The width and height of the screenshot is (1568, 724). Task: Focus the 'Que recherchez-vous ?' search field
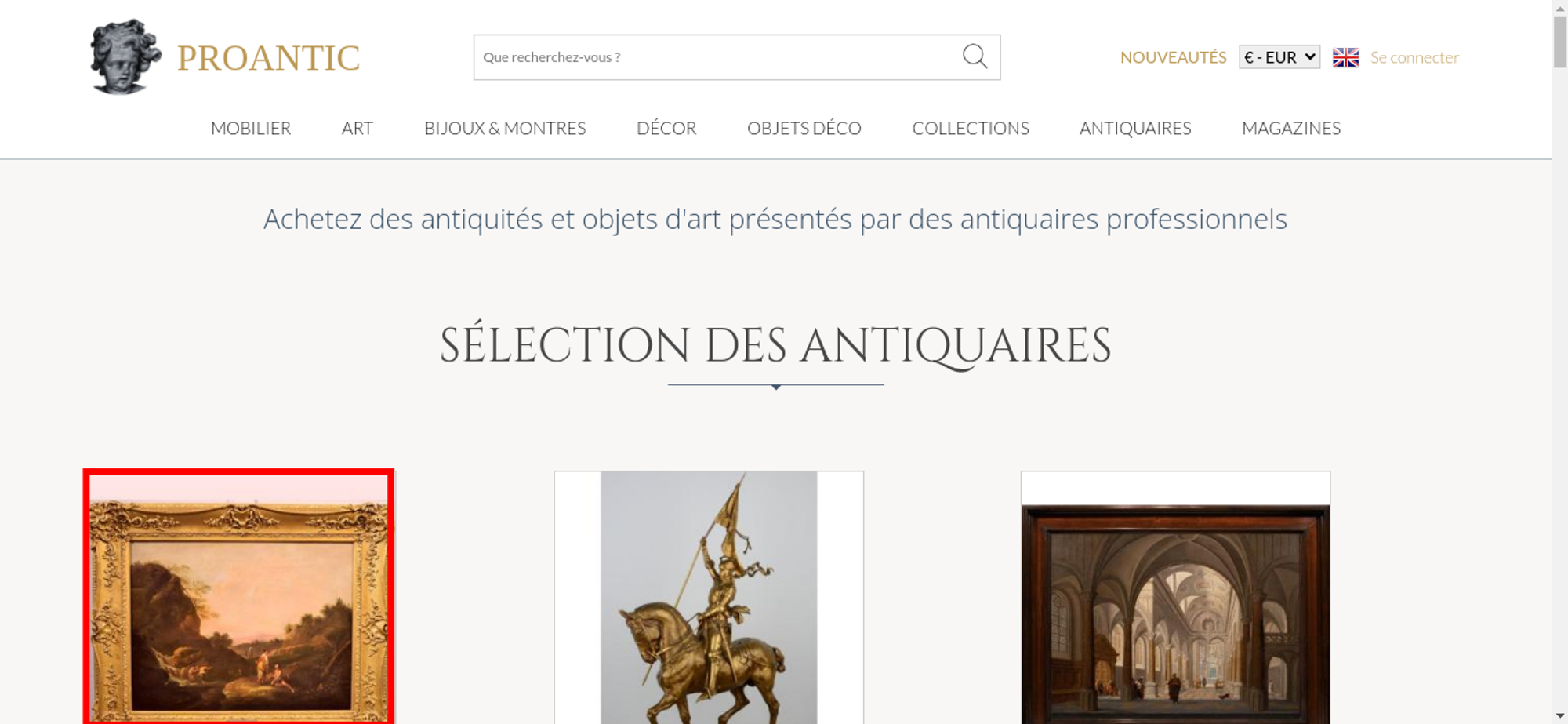click(x=717, y=57)
